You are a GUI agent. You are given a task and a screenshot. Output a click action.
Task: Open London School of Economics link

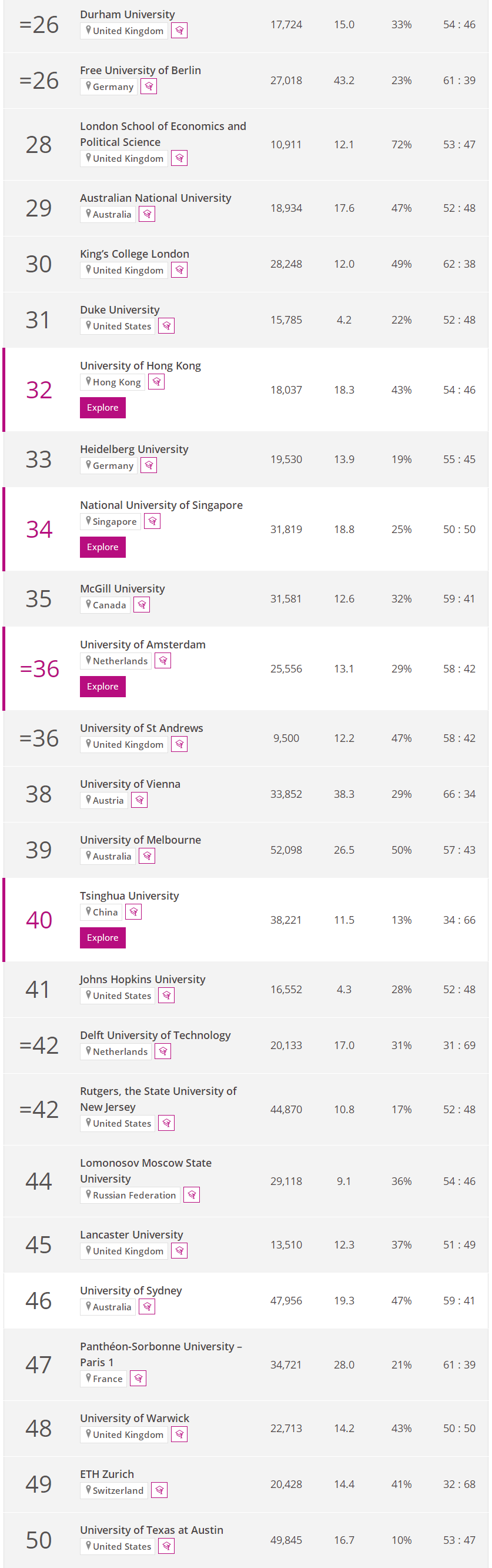[163, 134]
